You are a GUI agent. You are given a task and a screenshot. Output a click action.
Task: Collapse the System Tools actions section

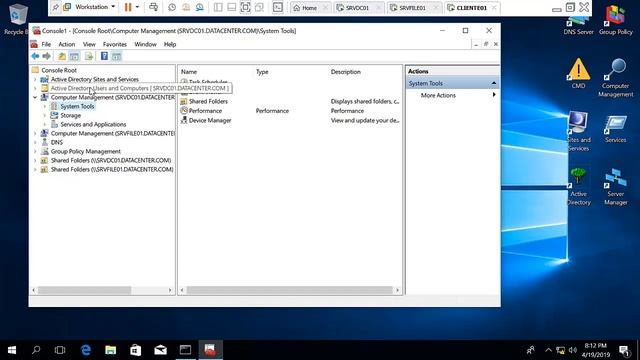tap(494, 83)
